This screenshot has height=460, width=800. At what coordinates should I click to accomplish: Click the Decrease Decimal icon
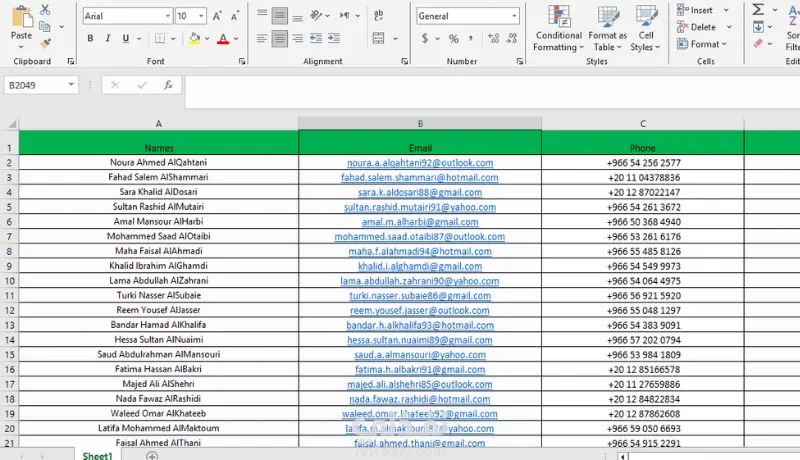[x=512, y=38]
